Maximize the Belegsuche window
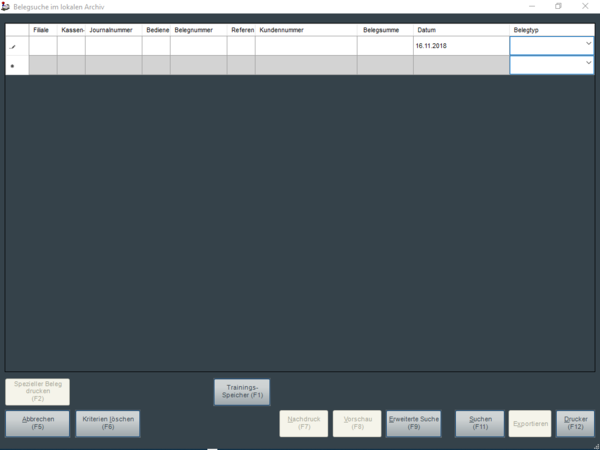Viewport: 600px width, 450px height. (558, 7)
